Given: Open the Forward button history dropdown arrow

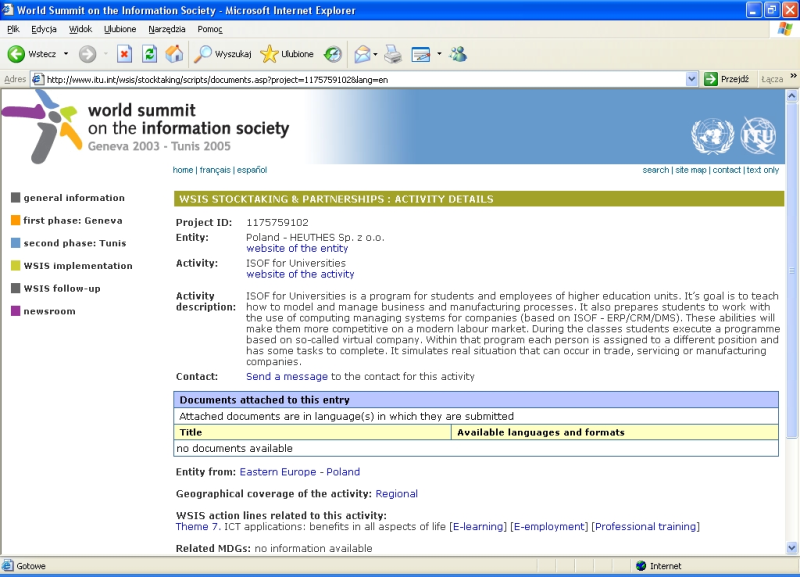Looking at the screenshot, I should coord(106,54).
